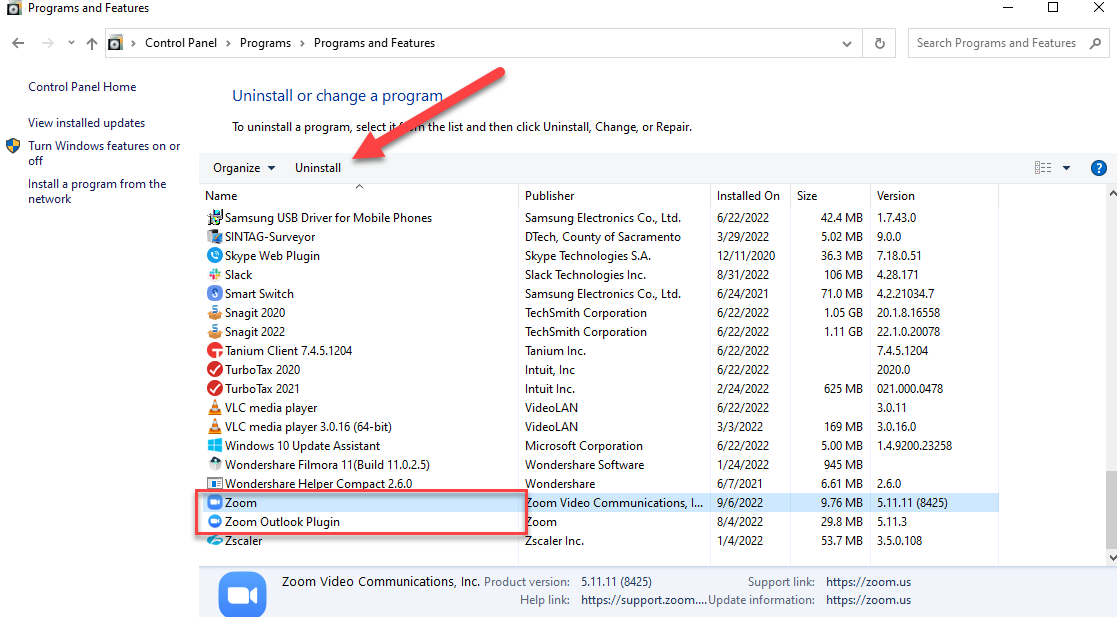Image resolution: width=1117 pixels, height=617 pixels.
Task: Select the Control Panel breadcrumb
Action: 181,43
